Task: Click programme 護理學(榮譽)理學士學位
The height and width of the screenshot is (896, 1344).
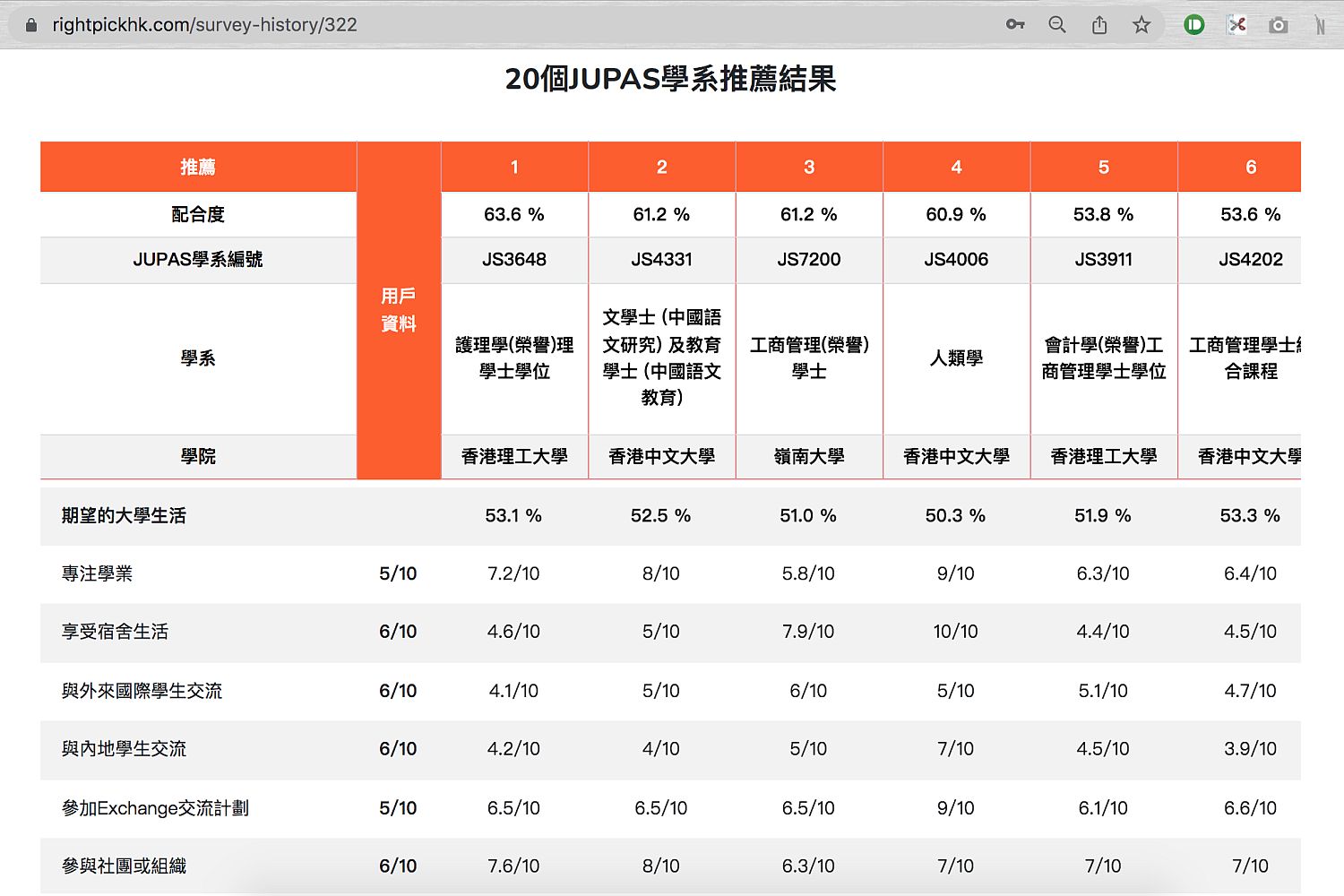Action: [514, 358]
